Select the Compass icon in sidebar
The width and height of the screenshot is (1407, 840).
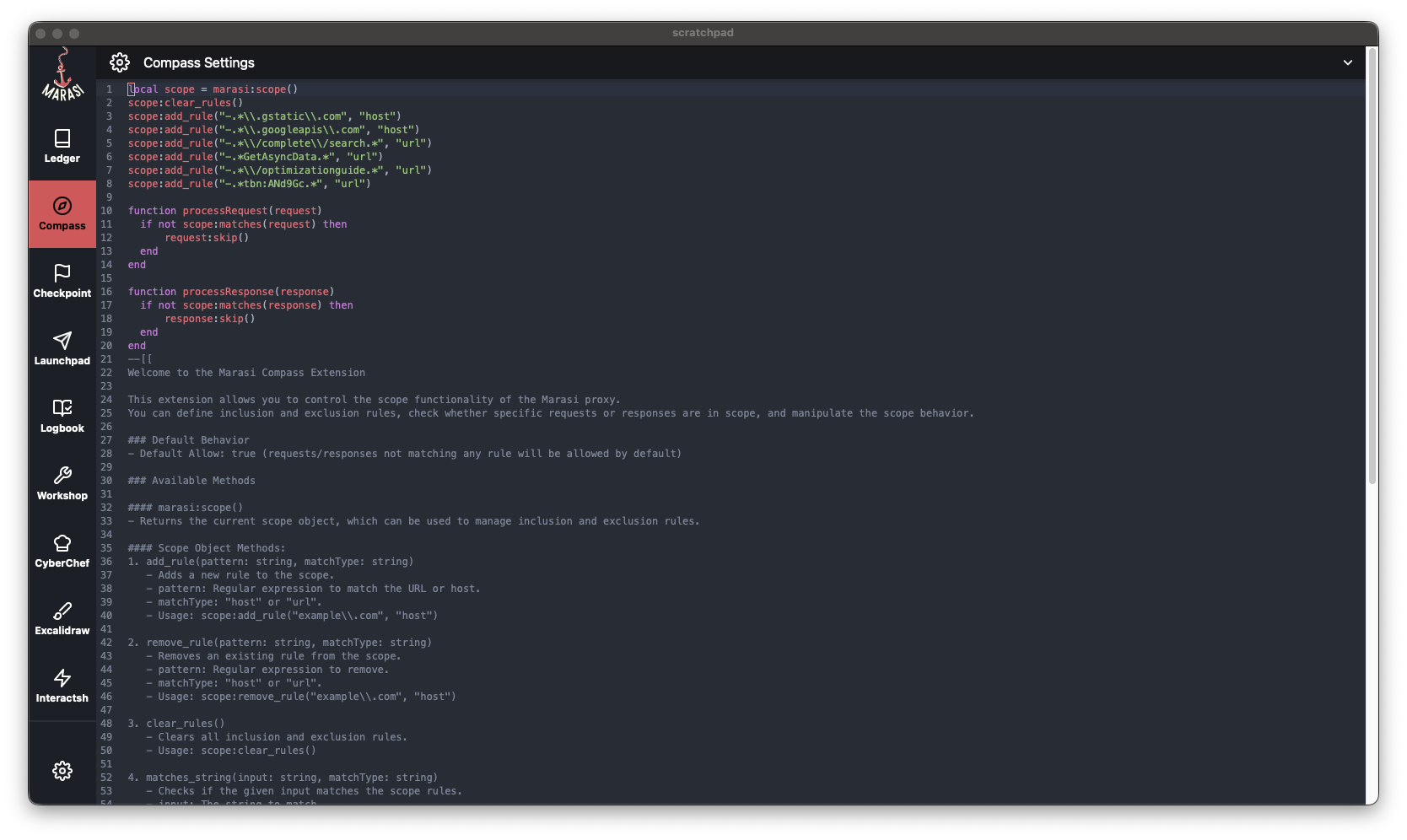[x=62, y=207]
